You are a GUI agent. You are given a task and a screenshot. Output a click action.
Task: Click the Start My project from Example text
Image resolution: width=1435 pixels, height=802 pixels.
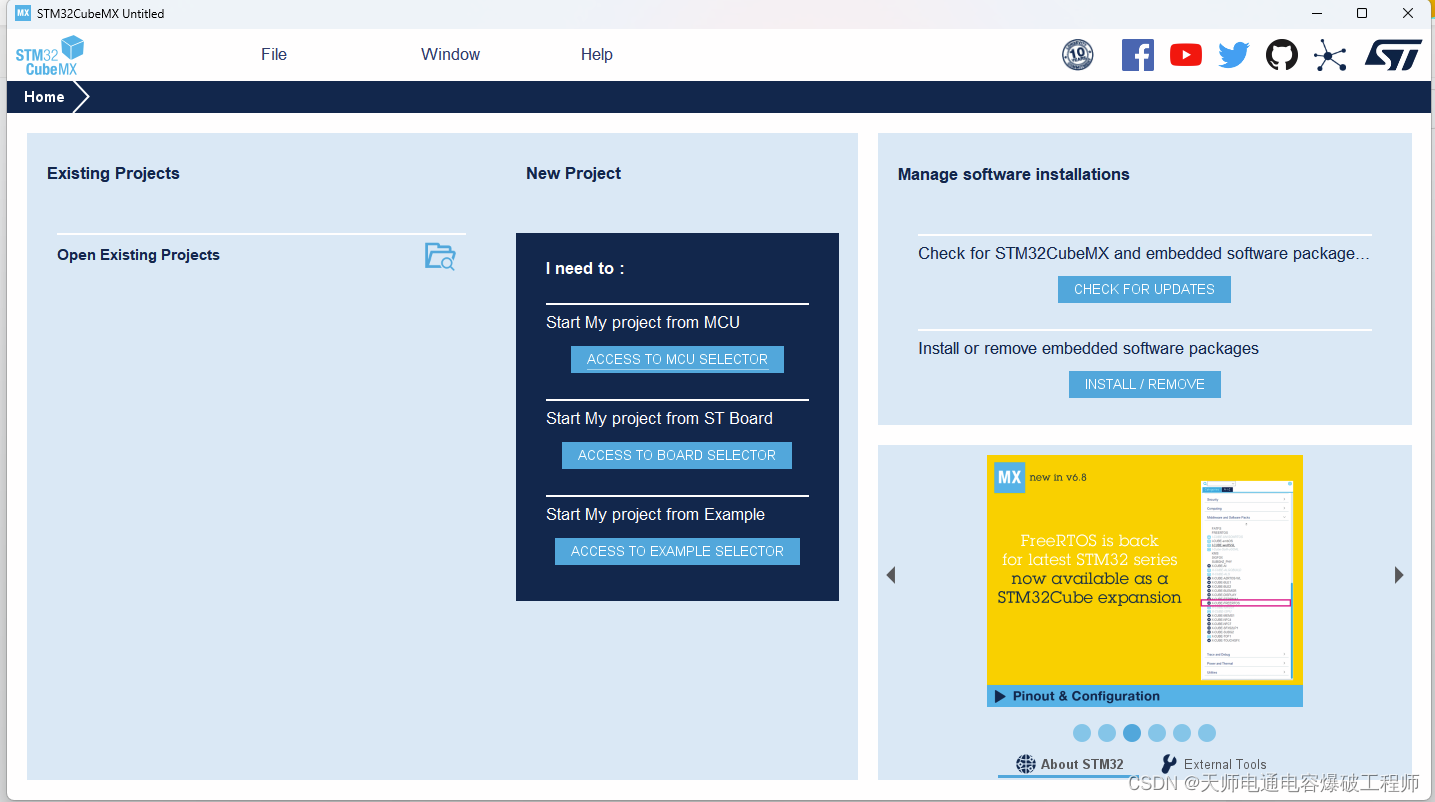[x=655, y=514]
